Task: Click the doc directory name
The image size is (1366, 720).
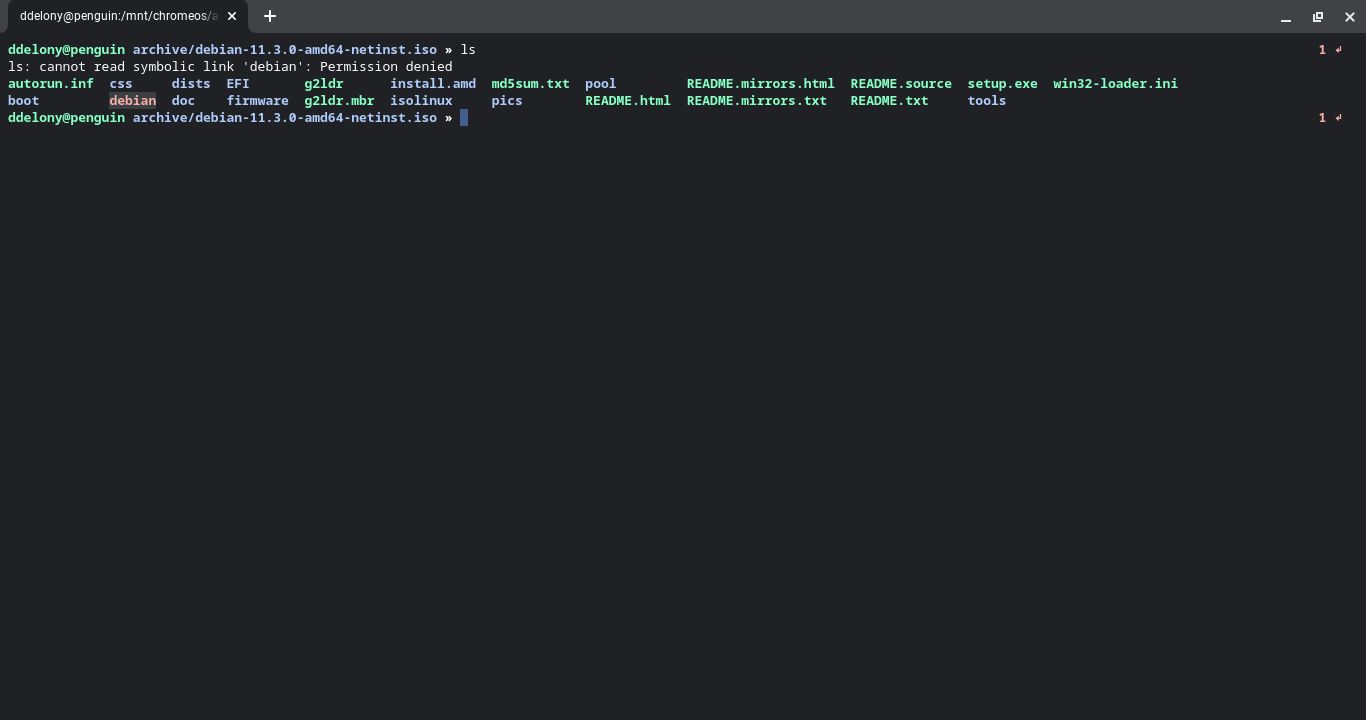Action: click(x=183, y=101)
